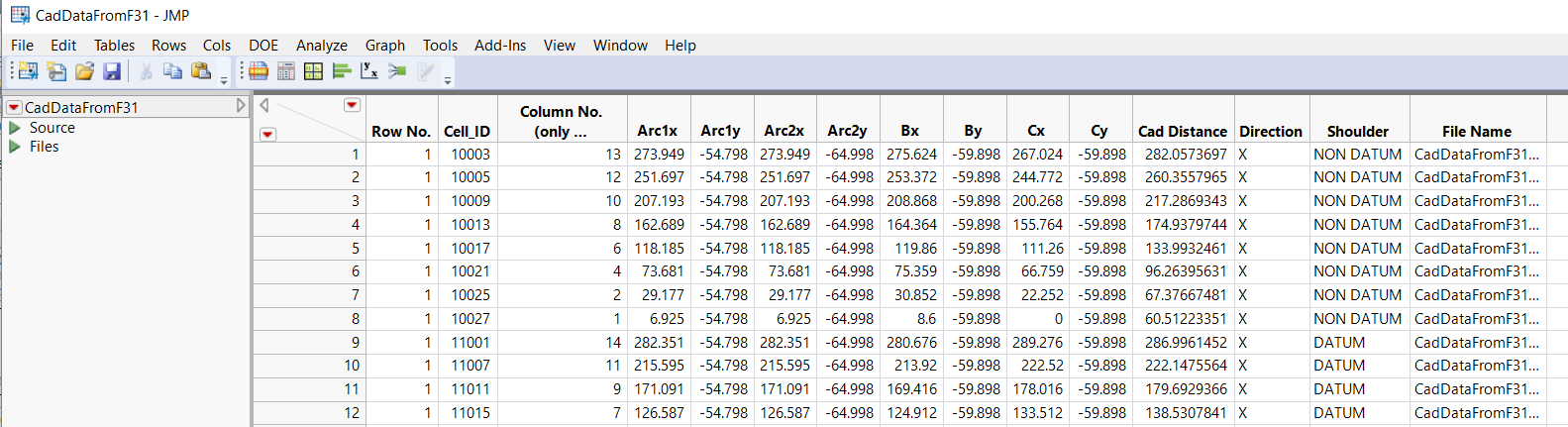The image size is (1568, 427).
Task: Open the columns red triangle menu
Action: tap(352, 105)
